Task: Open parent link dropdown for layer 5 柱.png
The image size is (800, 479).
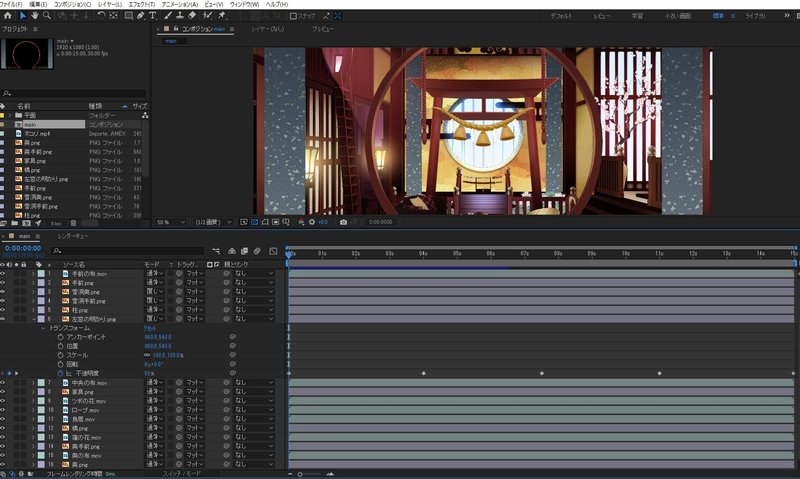Action: point(254,310)
